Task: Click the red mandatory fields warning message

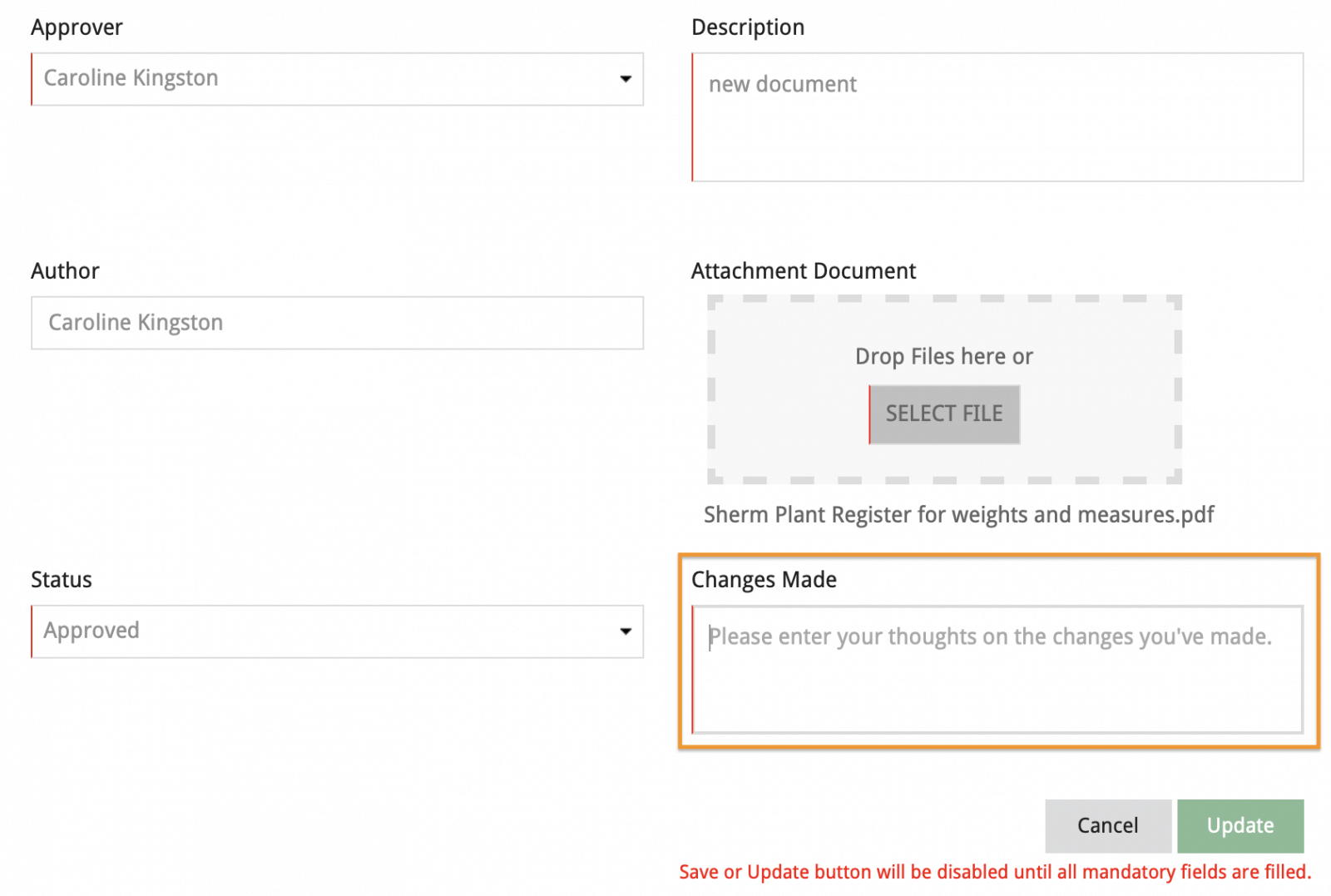Action: point(994,872)
